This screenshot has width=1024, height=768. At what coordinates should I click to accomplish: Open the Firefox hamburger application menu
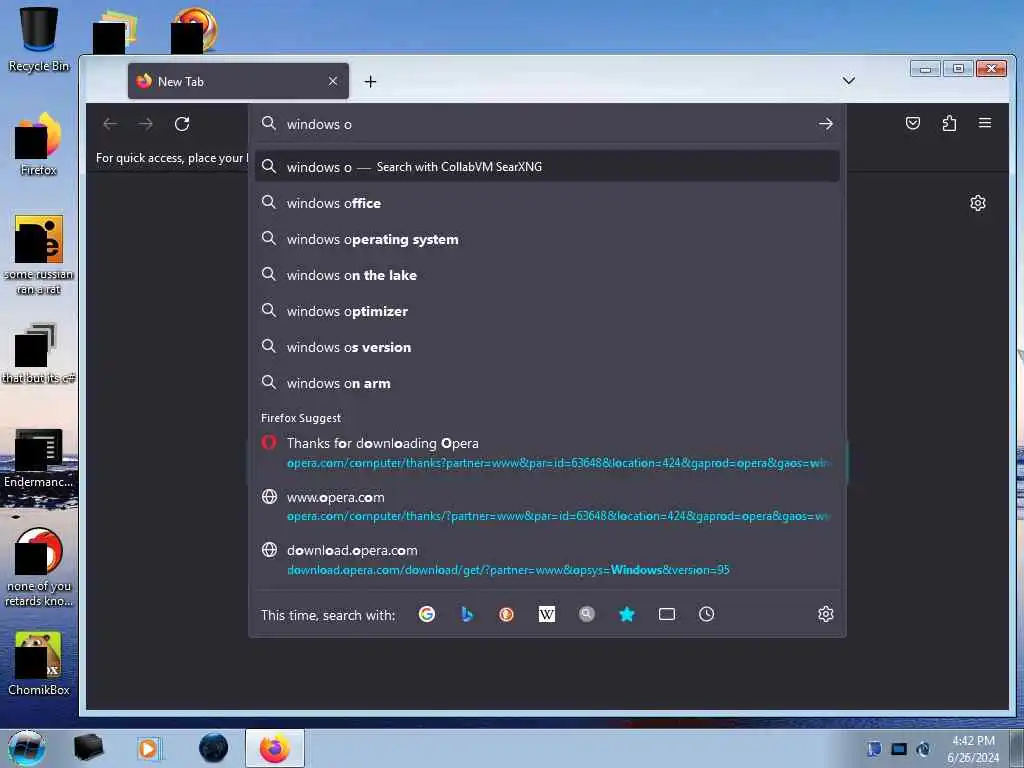coord(985,122)
